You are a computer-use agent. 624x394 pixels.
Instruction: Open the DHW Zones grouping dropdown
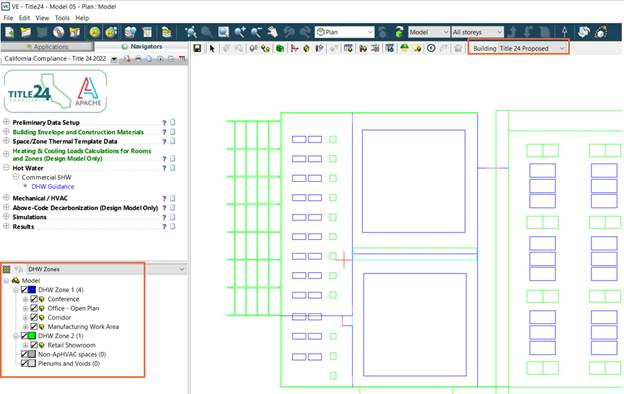tap(106, 269)
